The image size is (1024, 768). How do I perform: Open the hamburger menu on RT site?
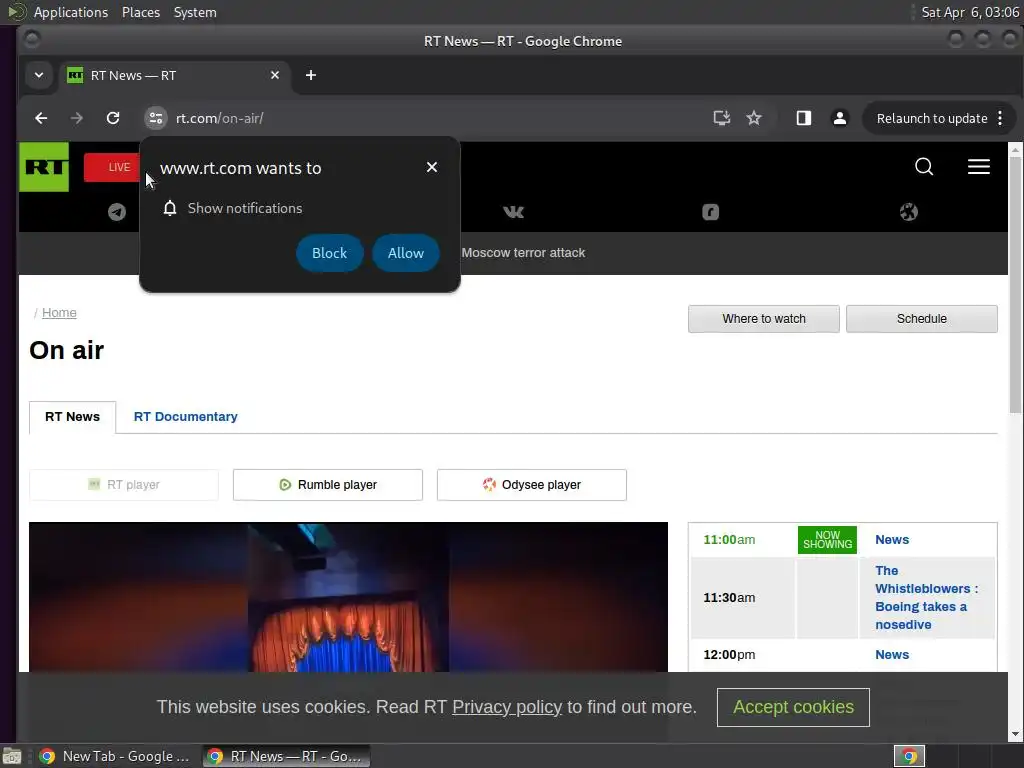pyautogui.click(x=978, y=167)
